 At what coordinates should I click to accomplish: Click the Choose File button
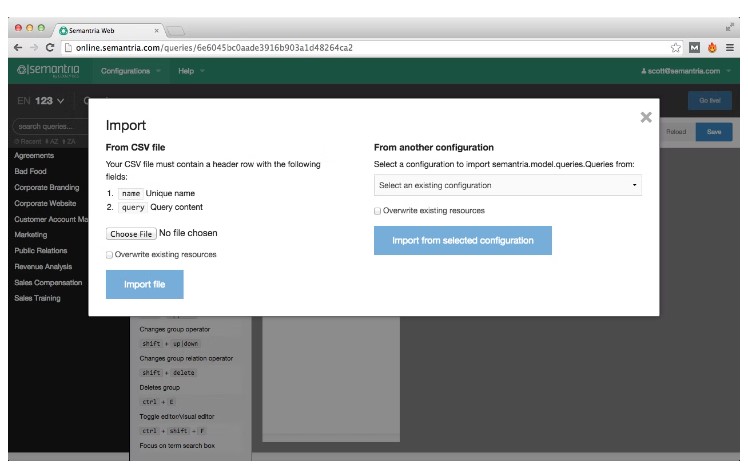pos(131,234)
